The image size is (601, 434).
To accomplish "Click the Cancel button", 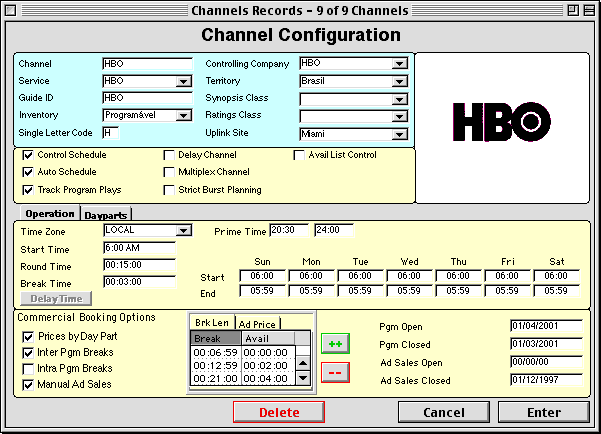I will (x=444, y=412).
